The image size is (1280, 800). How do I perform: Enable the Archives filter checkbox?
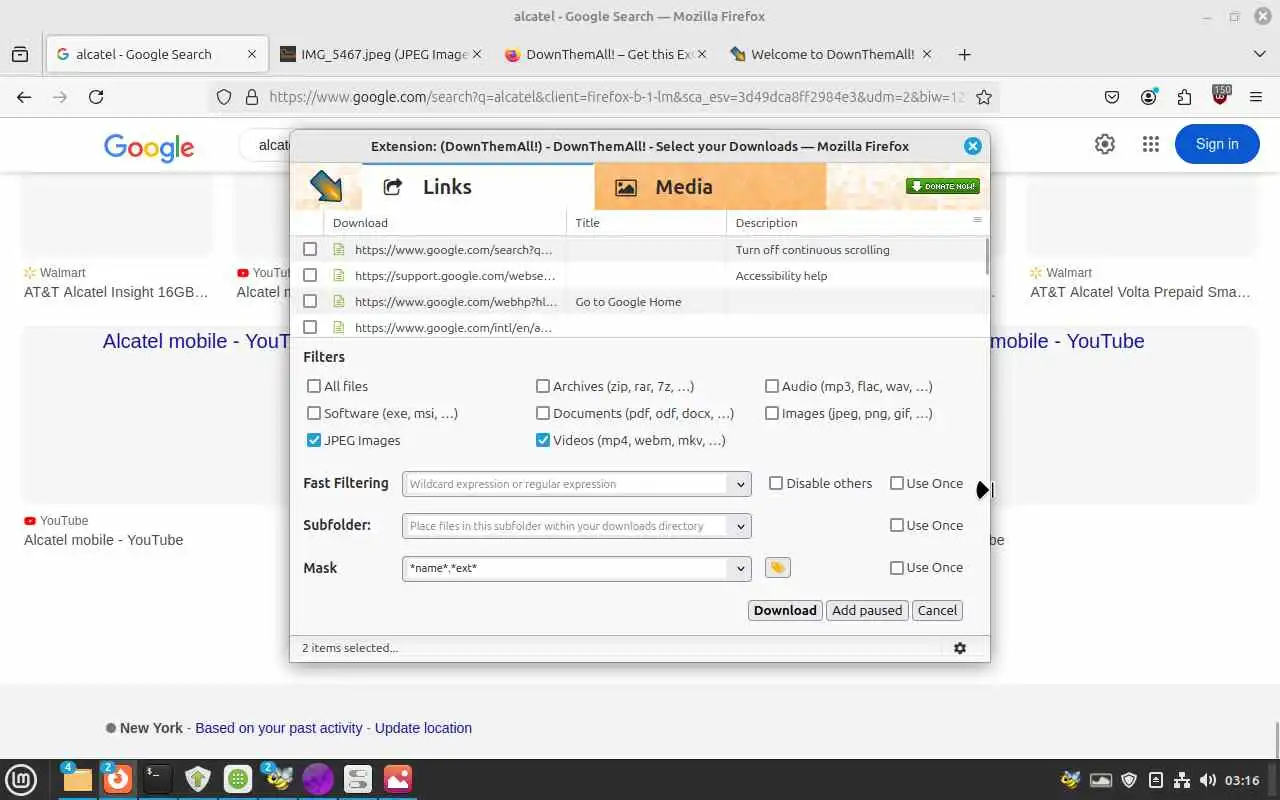pos(543,386)
